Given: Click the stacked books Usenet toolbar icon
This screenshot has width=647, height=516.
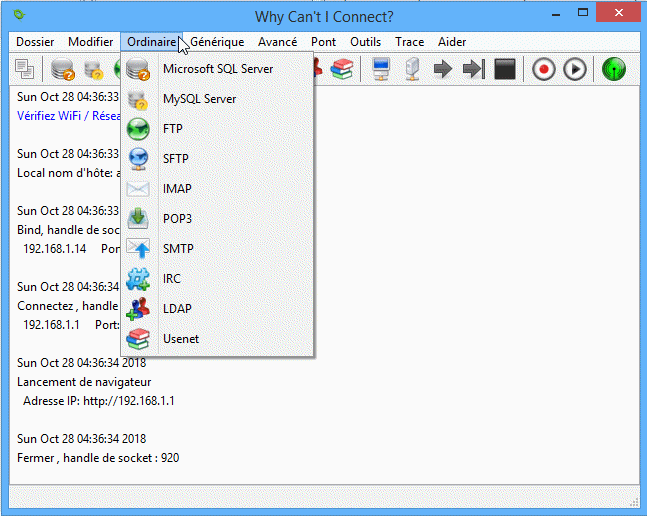Looking at the screenshot, I should 342,69.
